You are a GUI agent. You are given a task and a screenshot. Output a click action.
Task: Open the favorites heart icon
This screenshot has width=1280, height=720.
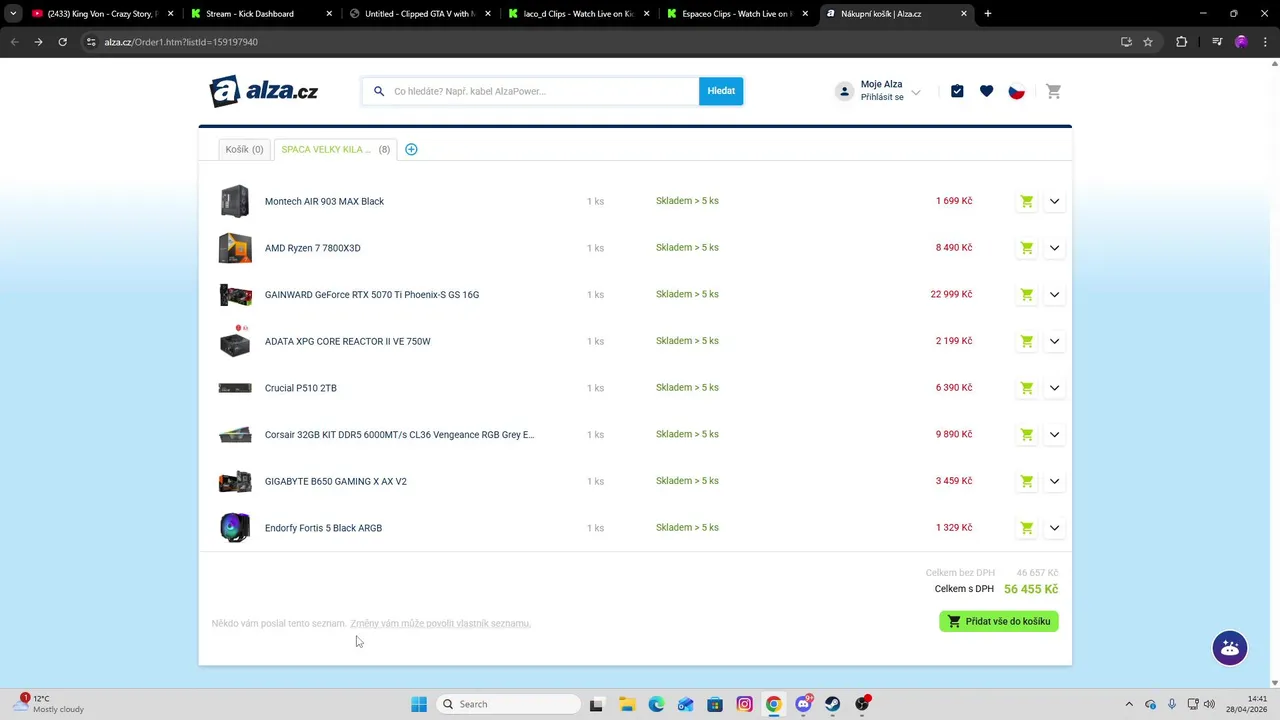(x=986, y=91)
